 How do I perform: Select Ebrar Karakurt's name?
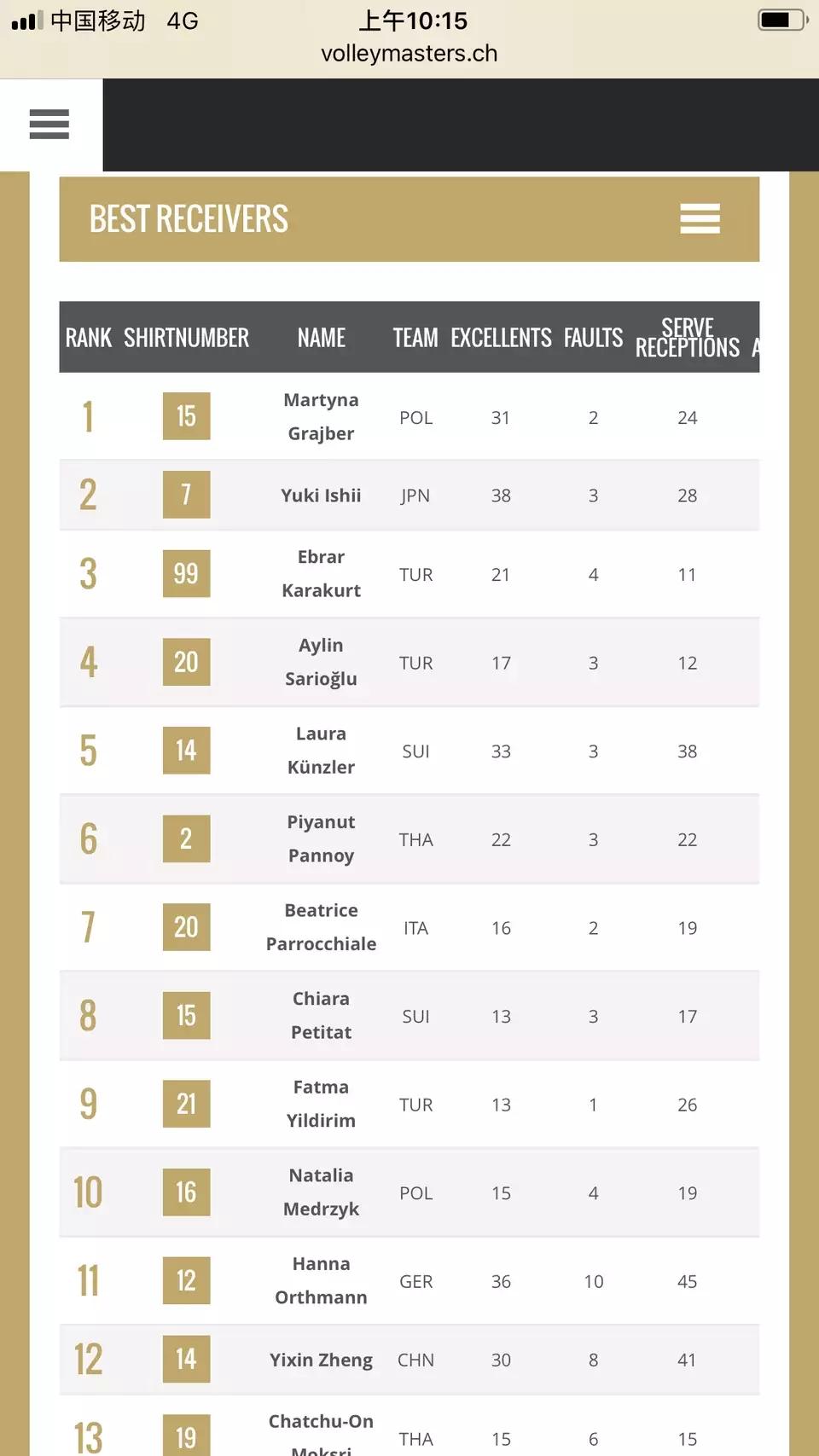point(321,573)
